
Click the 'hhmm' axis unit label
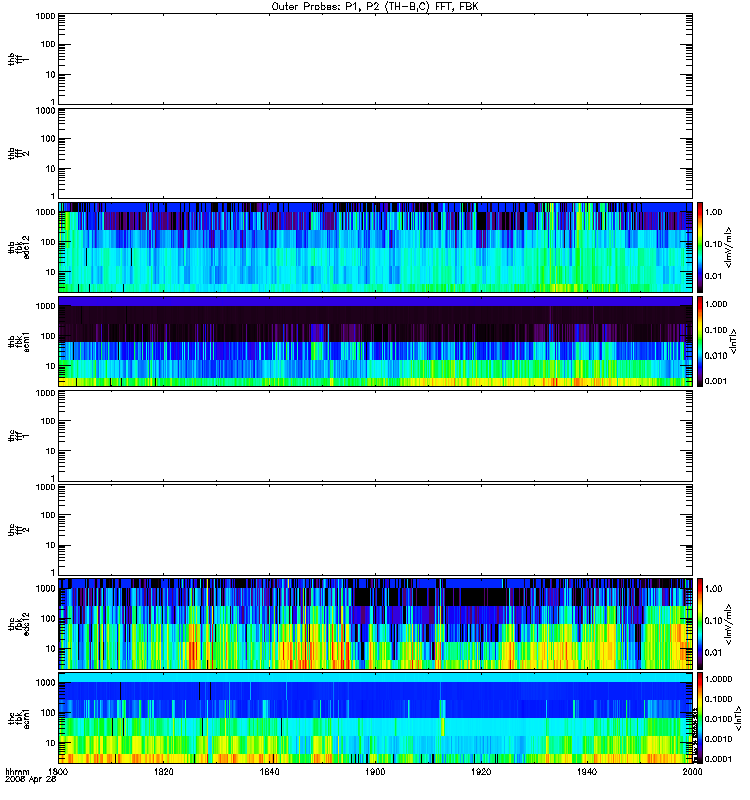pyautogui.click(x=17, y=772)
